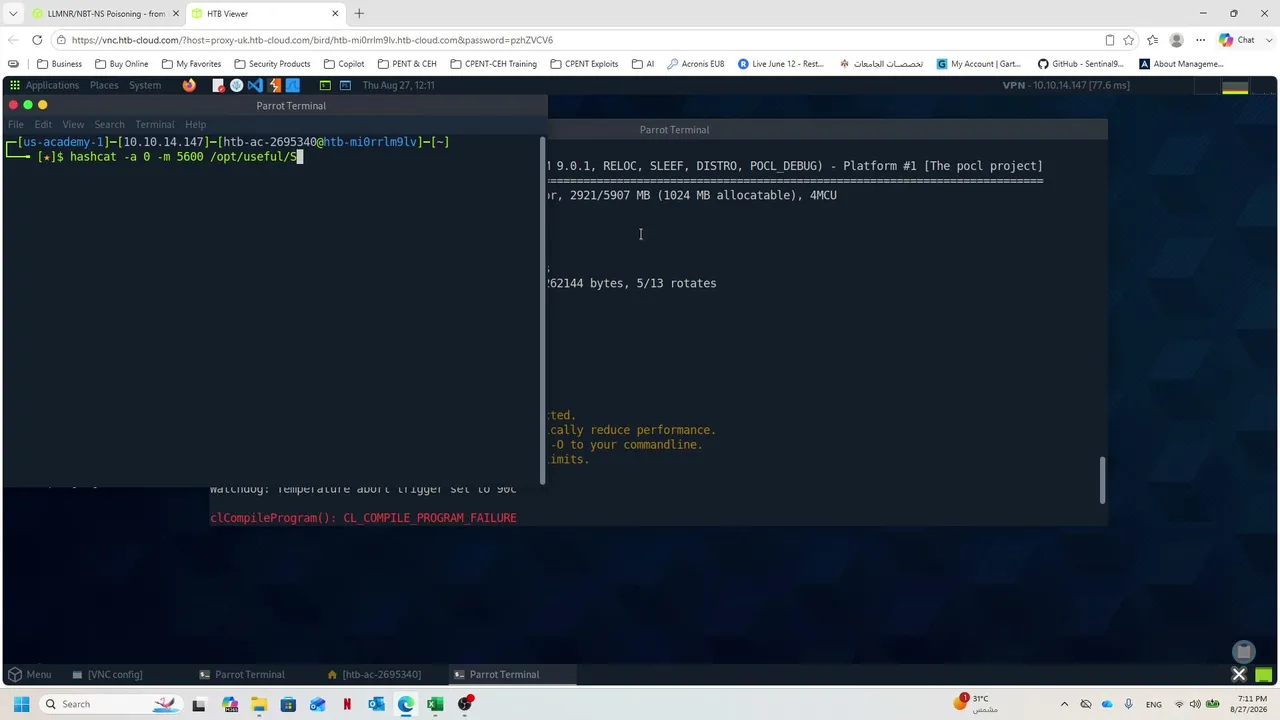Open the GitHub Sentinal9 bookmark
This screenshot has width=1280, height=720.
point(1081,64)
